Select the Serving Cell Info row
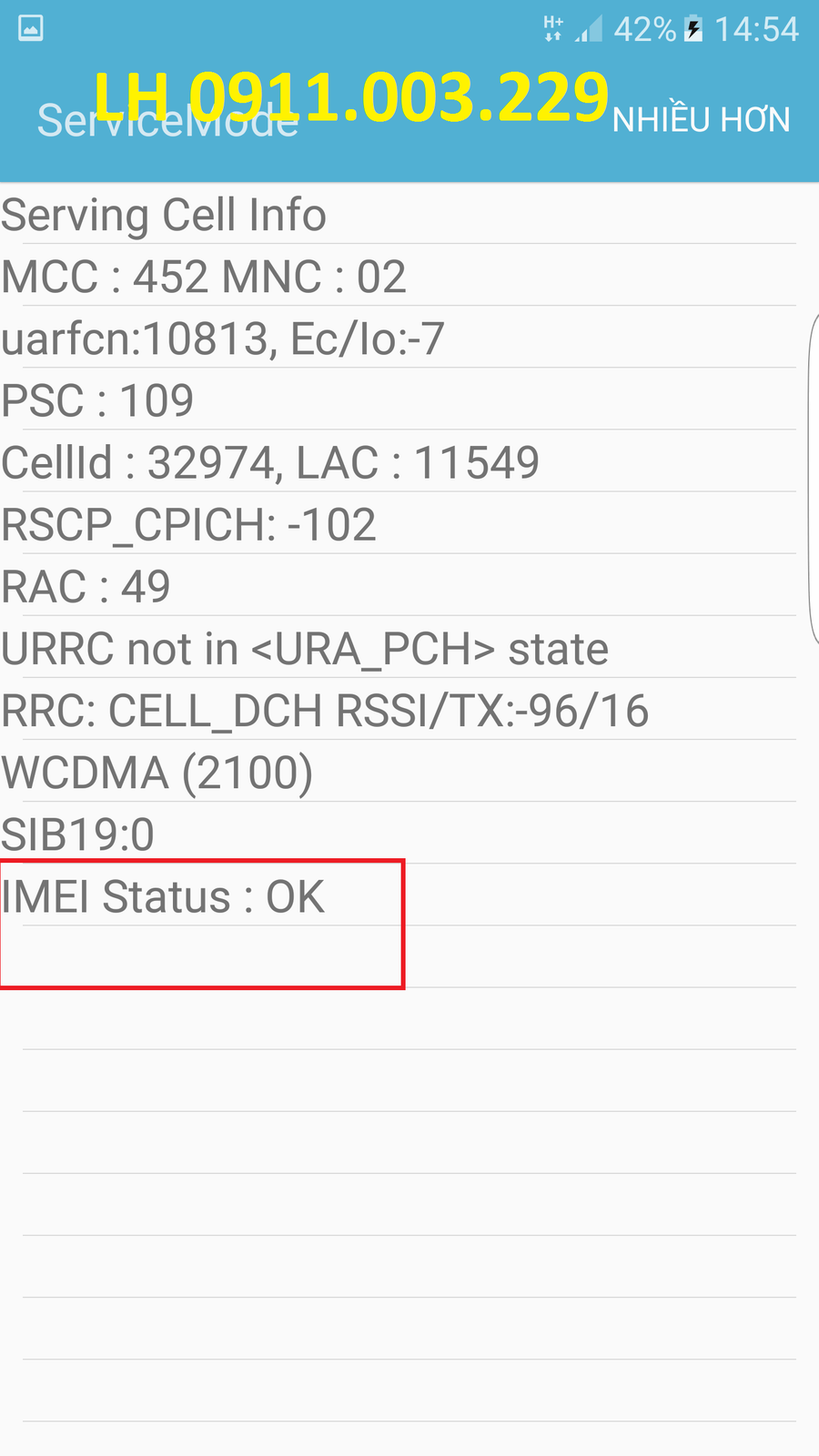Screen dimensions: 819x1456 164,216
